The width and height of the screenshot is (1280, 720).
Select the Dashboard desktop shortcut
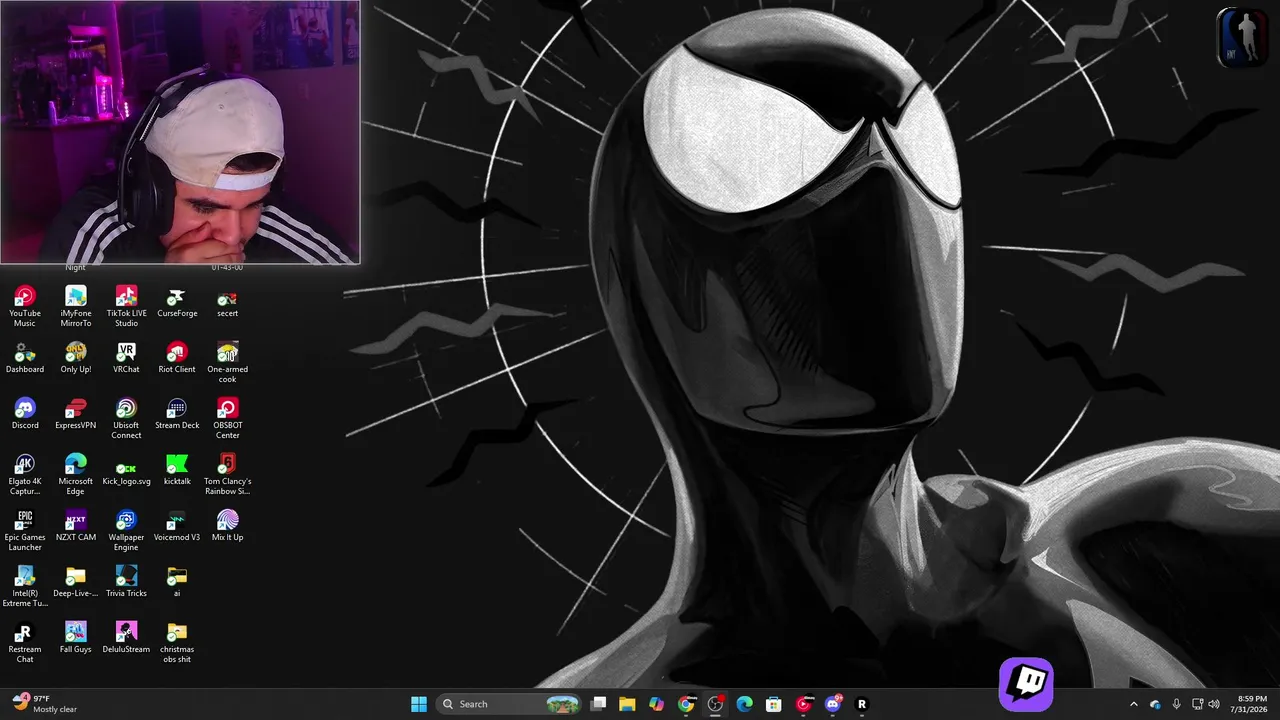pos(25,358)
